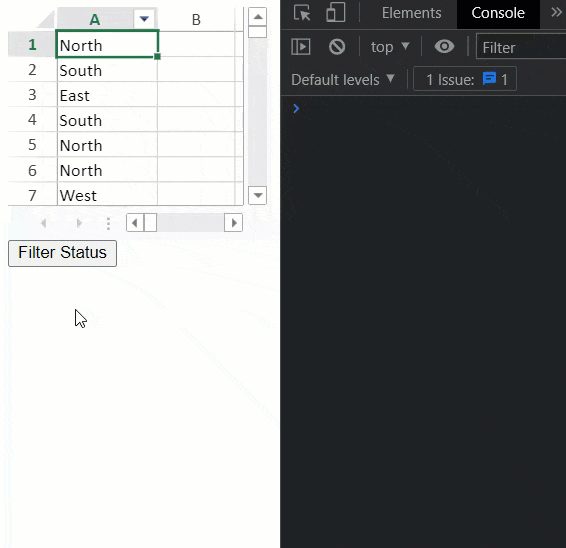Click the blue issue message icon
Viewport: 566px width, 548px height.
(489, 78)
